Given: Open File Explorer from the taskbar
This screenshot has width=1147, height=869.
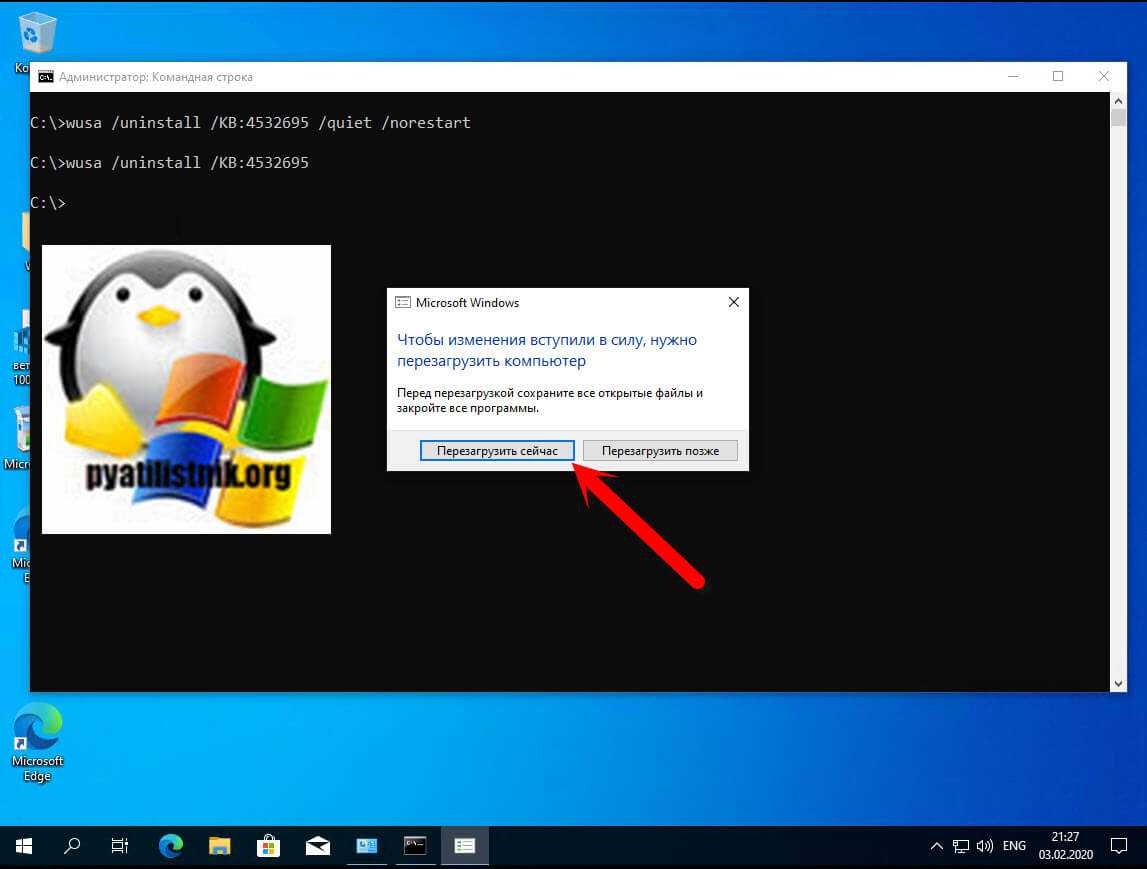Looking at the screenshot, I should [220, 846].
